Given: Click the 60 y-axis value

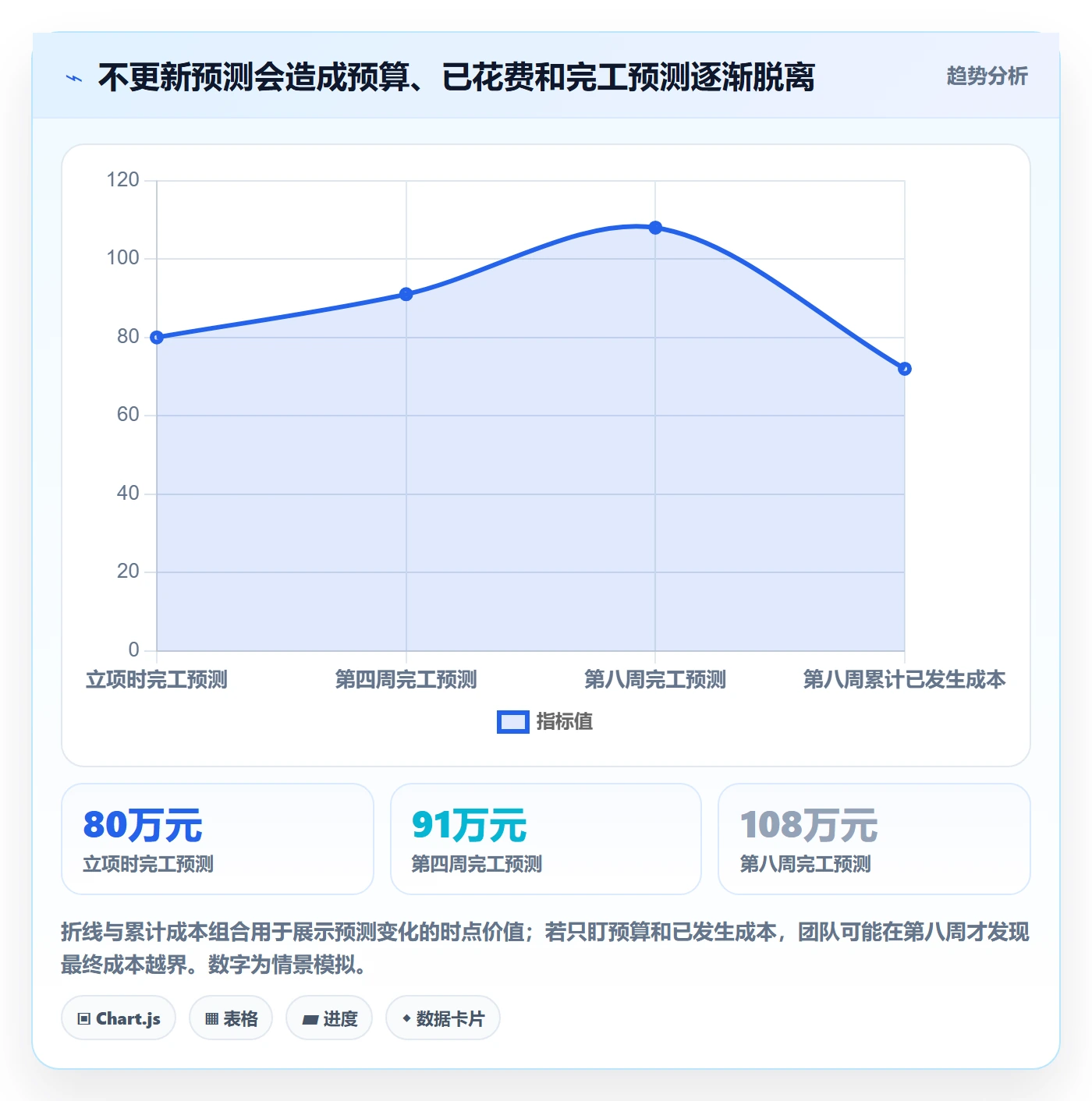Looking at the screenshot, I should (x=128, y=415).
